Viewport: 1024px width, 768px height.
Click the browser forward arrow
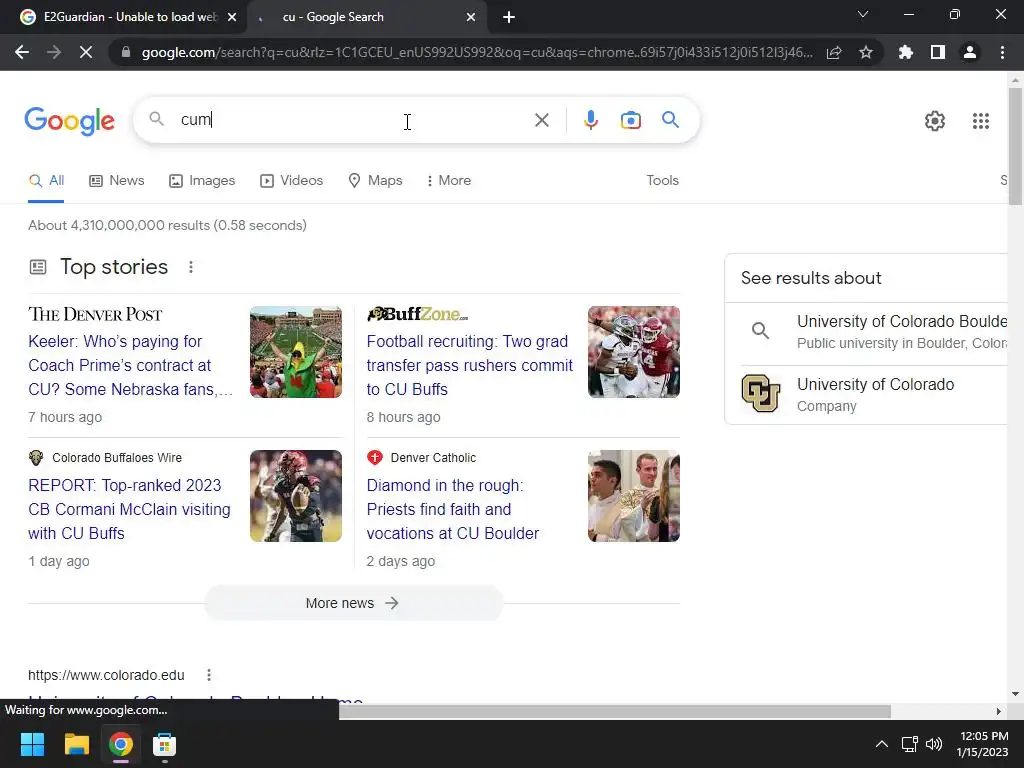pos(54,52)
